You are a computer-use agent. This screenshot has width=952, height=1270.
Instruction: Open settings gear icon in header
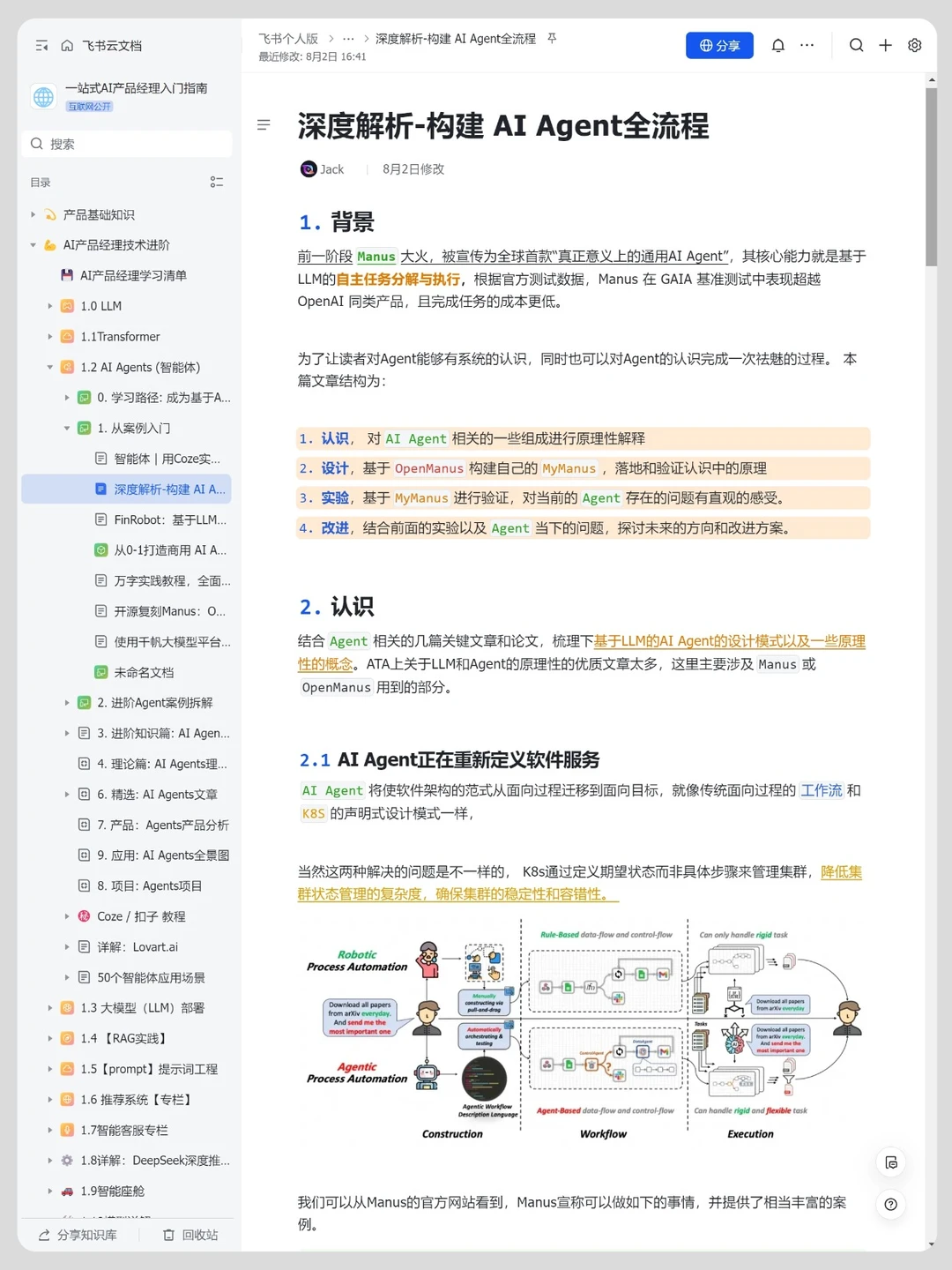tap(915, 45)
